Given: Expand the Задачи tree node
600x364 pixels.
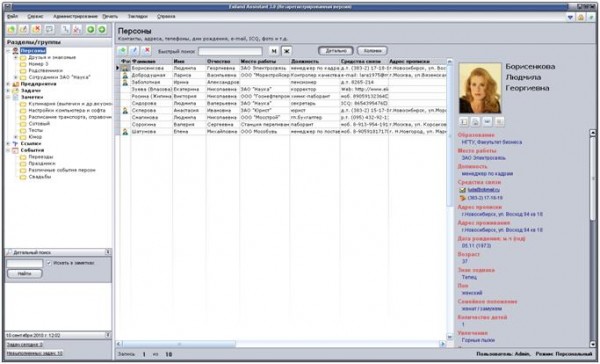Looking at the screenshot, I should (x=8, y=91).
